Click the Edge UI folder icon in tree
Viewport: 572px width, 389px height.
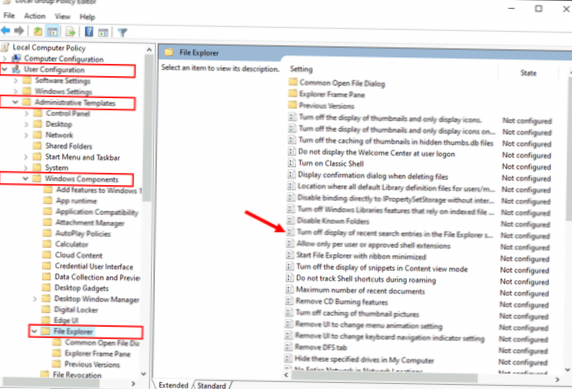(46, 320)
